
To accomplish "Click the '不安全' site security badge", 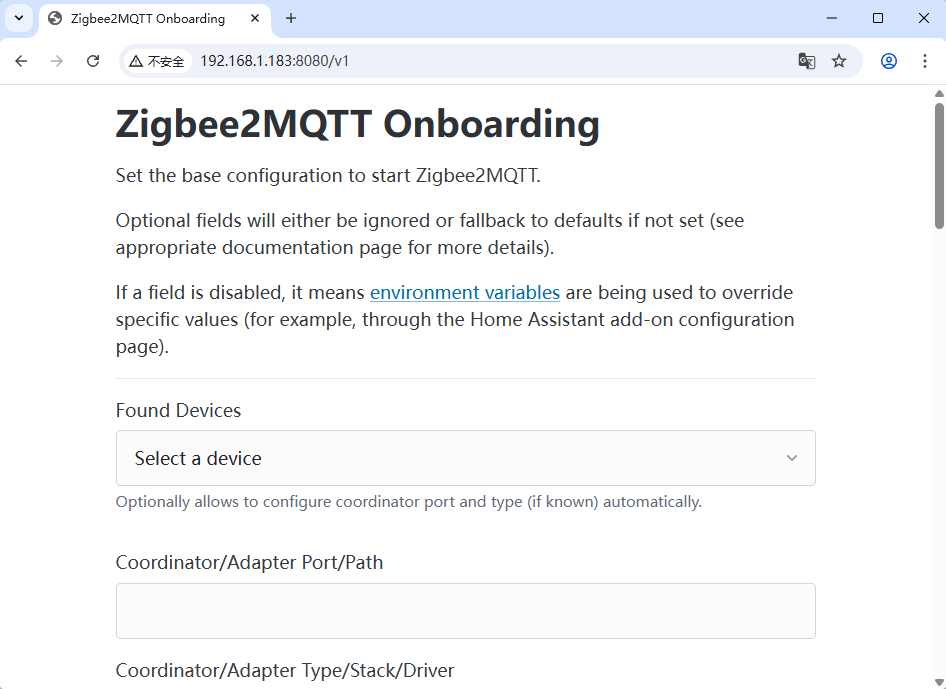I will [160, 61].
